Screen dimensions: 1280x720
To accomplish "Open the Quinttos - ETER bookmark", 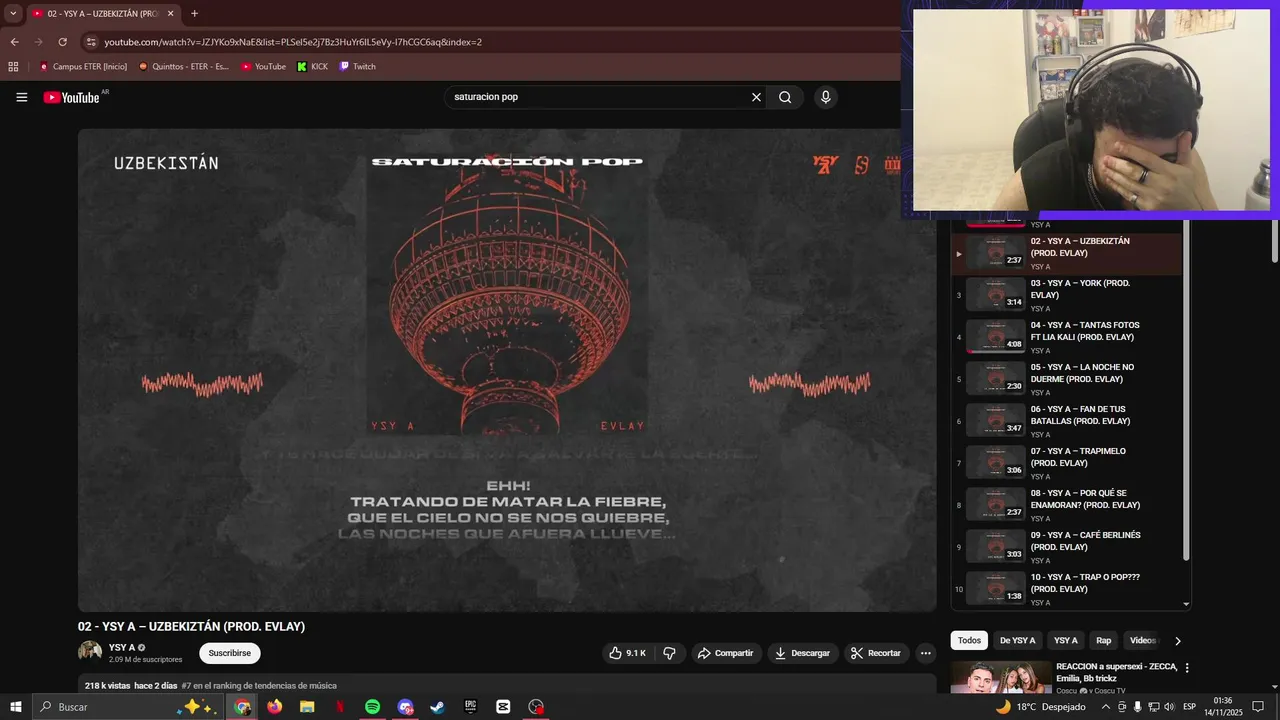I will [x=183, y=67].
